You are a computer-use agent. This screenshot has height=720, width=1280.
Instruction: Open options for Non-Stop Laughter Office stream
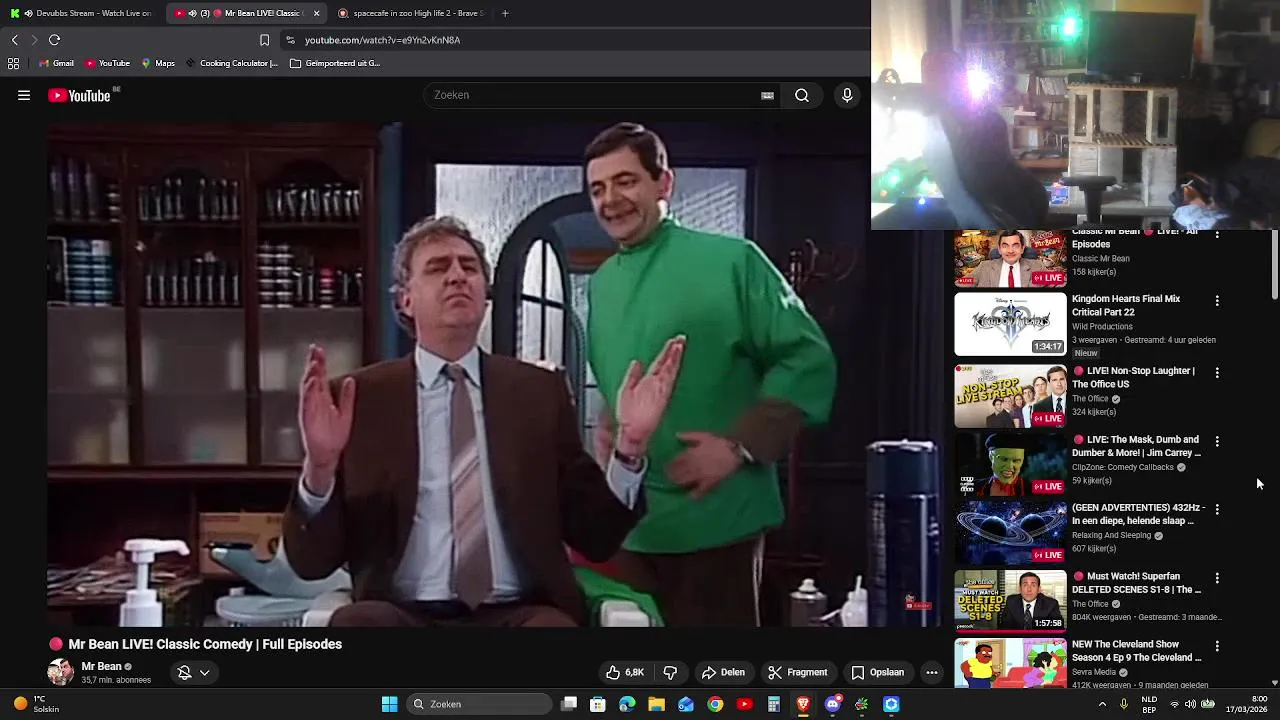click(1217, 372)
